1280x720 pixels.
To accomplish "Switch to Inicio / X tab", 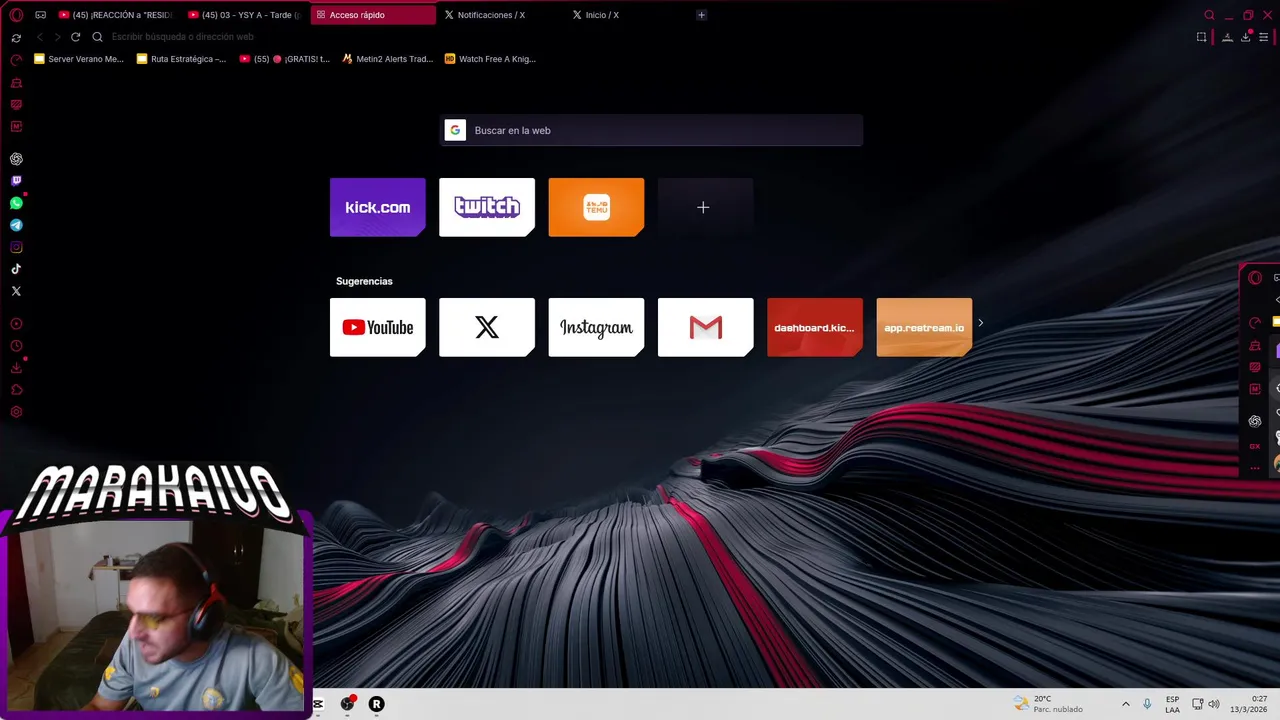I will [629, 15].
